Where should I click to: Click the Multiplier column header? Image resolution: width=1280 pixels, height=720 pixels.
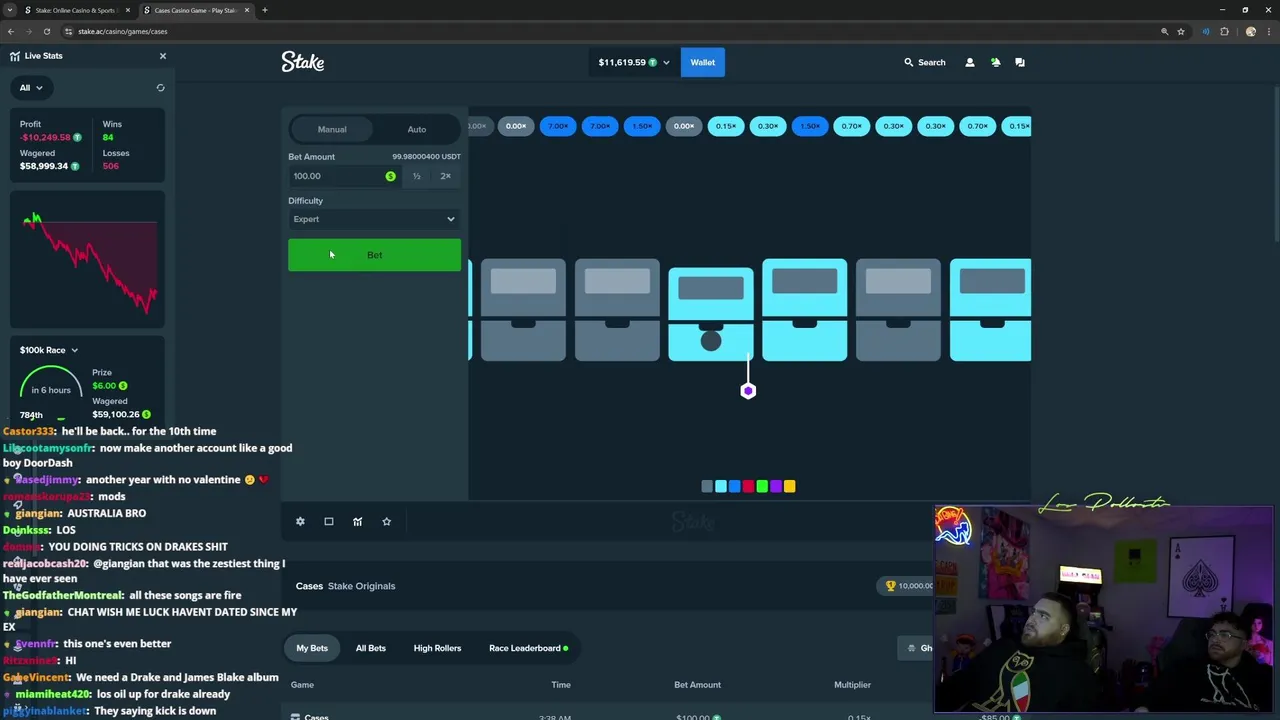(x=852, y=685)
